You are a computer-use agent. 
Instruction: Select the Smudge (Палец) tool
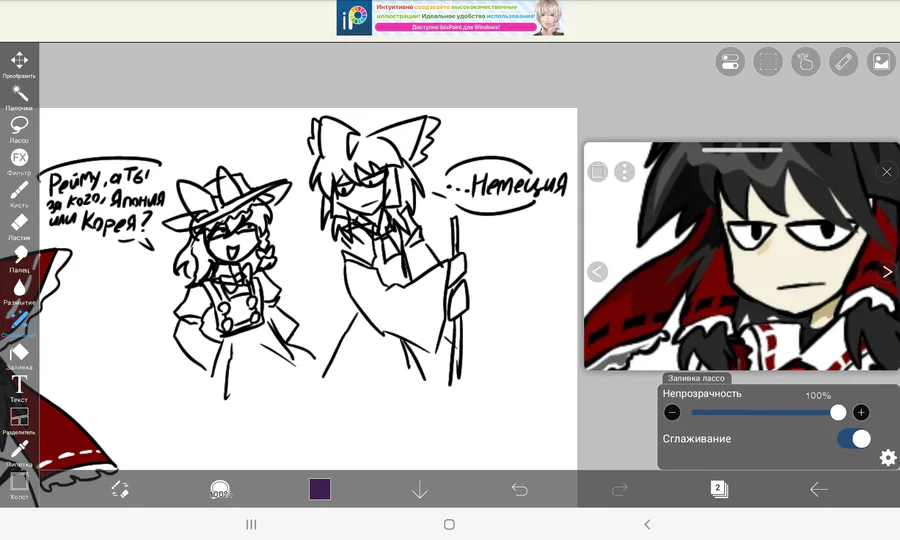click(19, 259)
